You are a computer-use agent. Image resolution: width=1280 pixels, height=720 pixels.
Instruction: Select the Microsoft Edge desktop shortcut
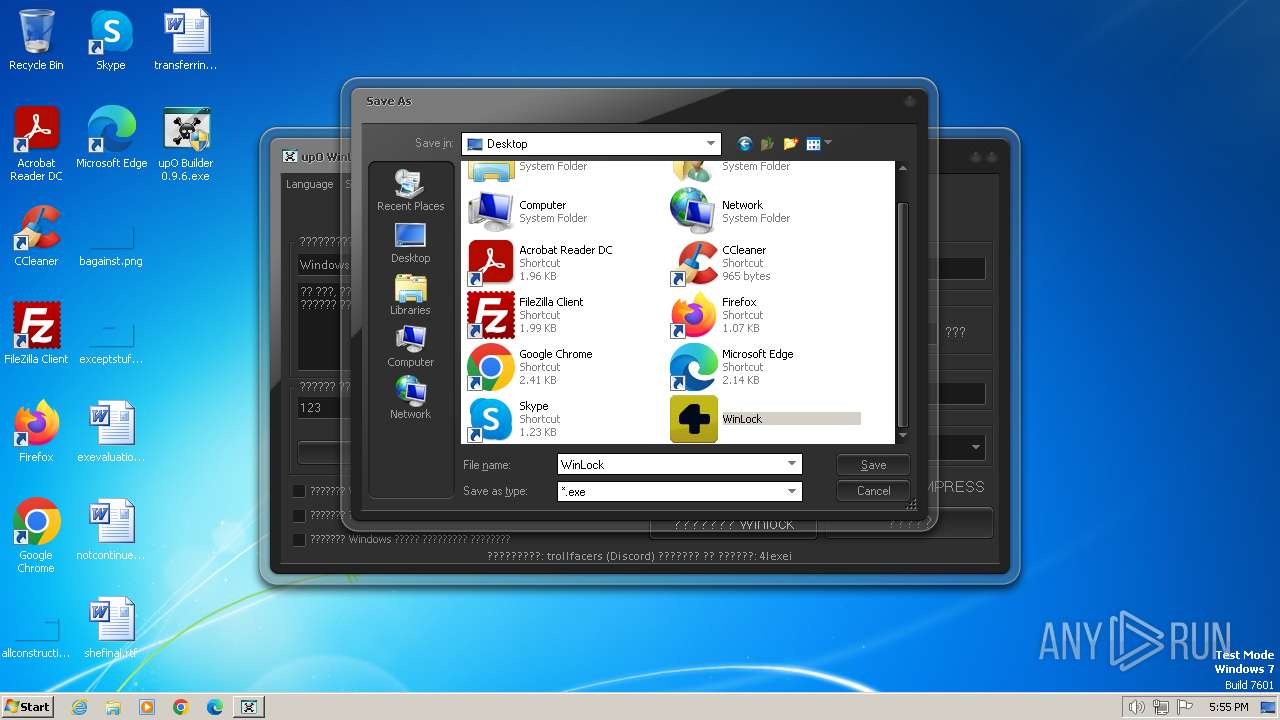pos(111,138)
